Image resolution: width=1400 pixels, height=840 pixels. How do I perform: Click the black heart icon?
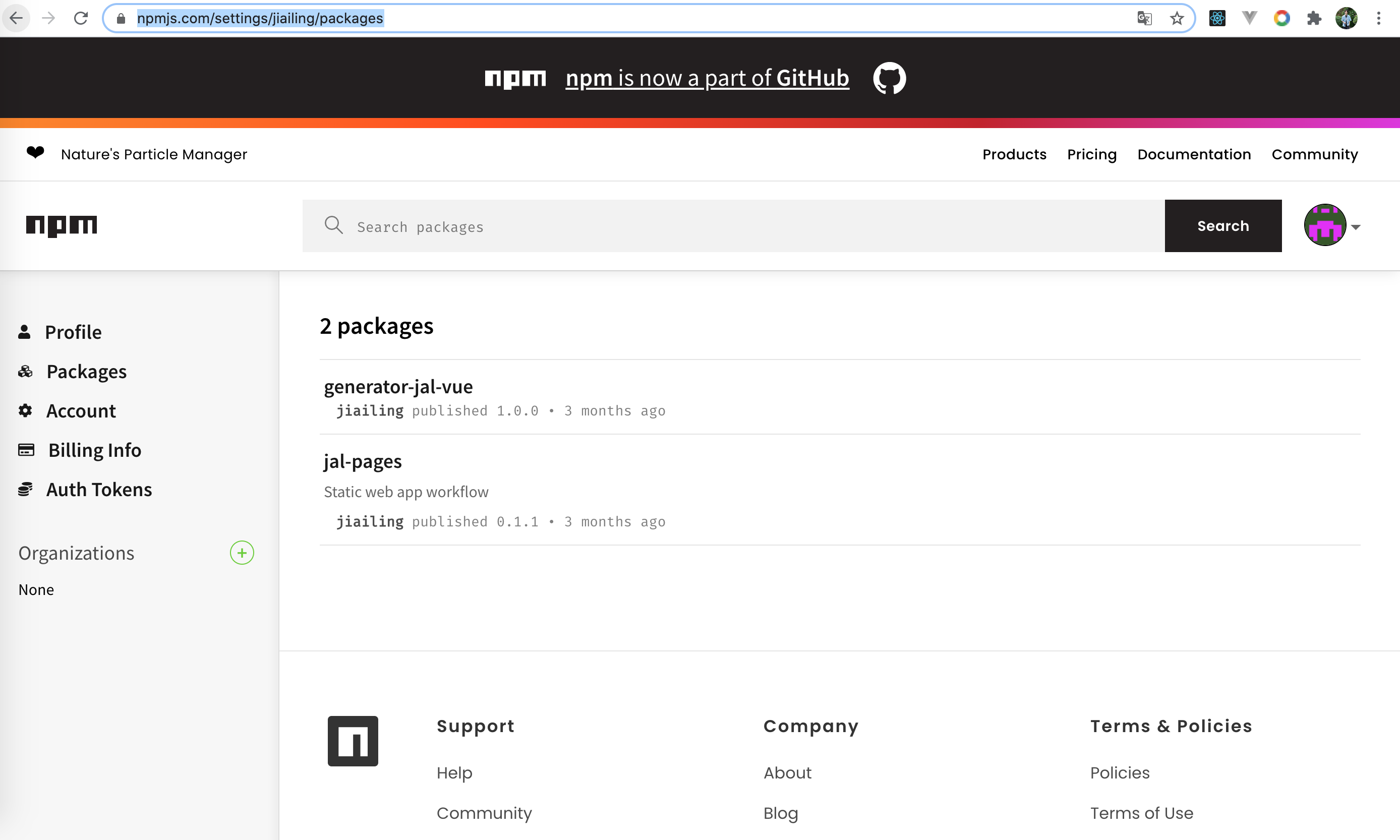35,153
